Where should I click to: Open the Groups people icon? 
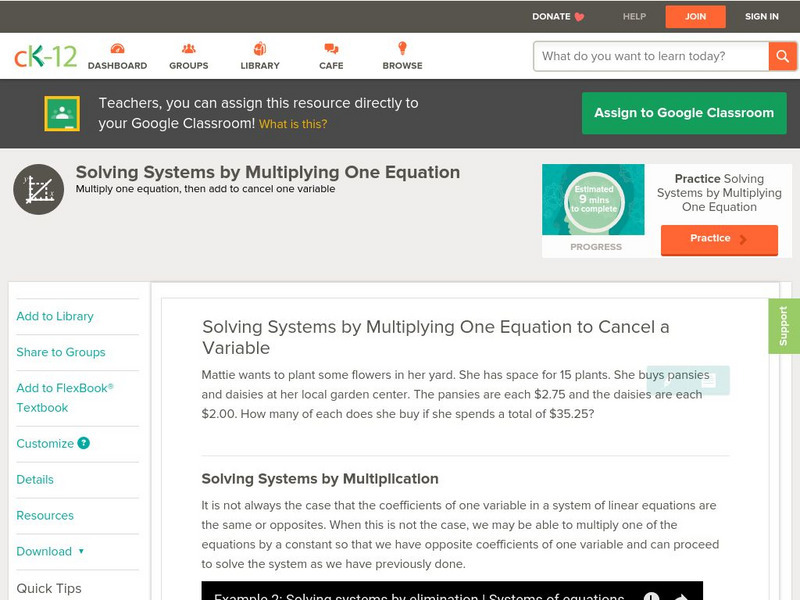pos(189,48)
